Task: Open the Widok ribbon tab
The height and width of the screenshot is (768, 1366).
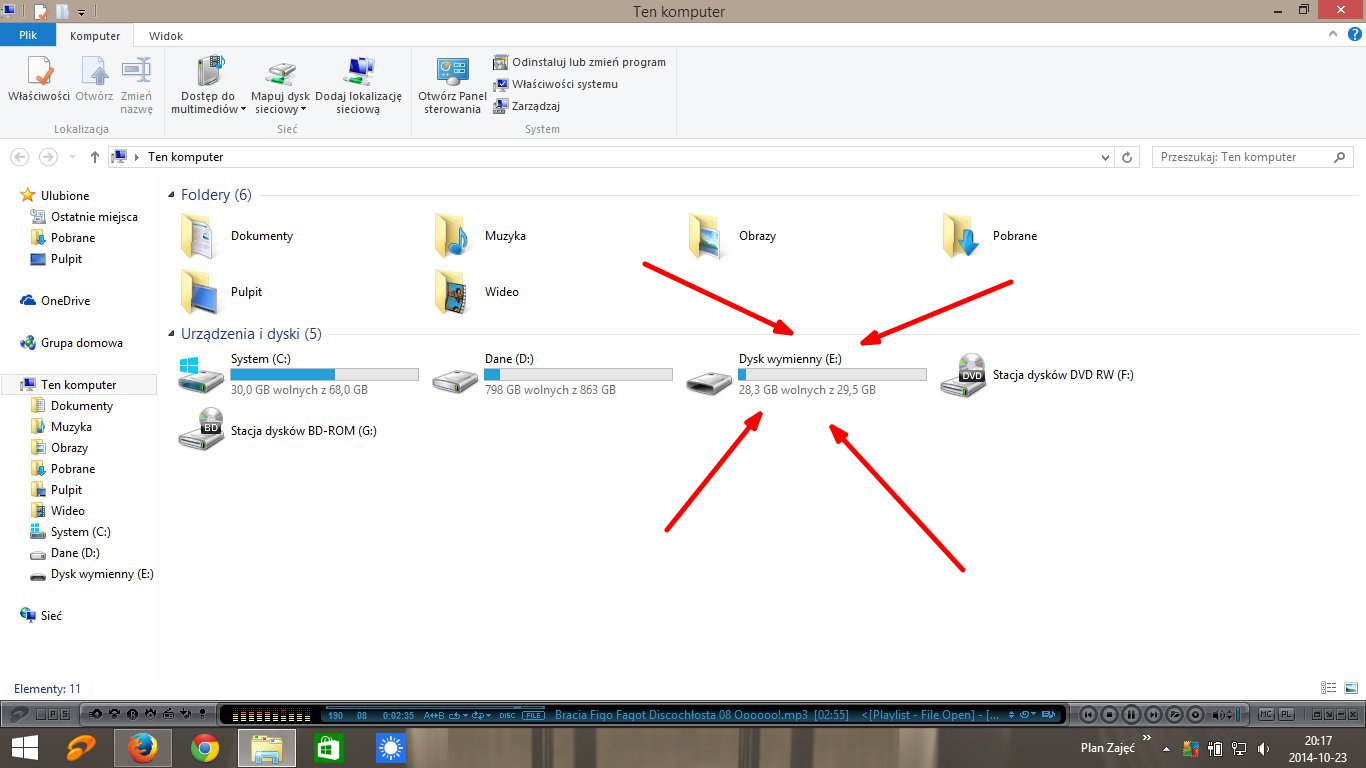Action: coord(166,36)
